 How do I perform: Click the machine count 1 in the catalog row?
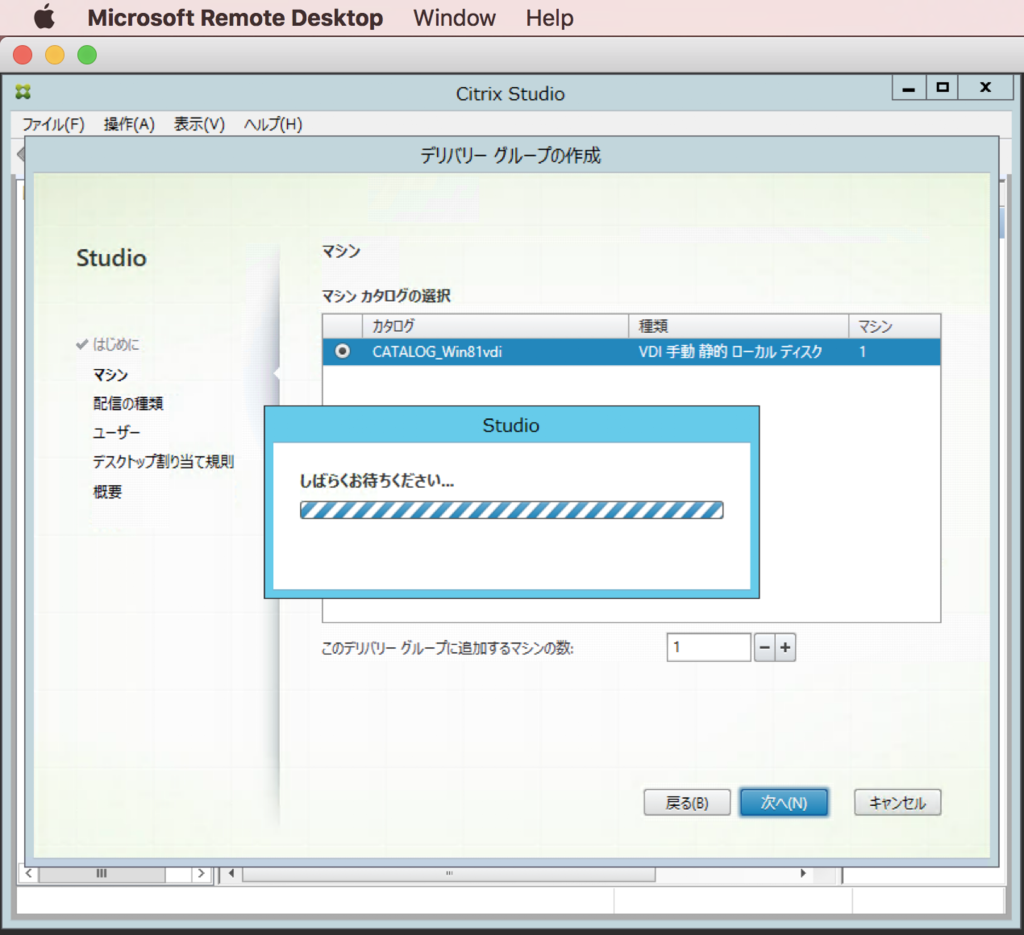click(x=863, y=352)
